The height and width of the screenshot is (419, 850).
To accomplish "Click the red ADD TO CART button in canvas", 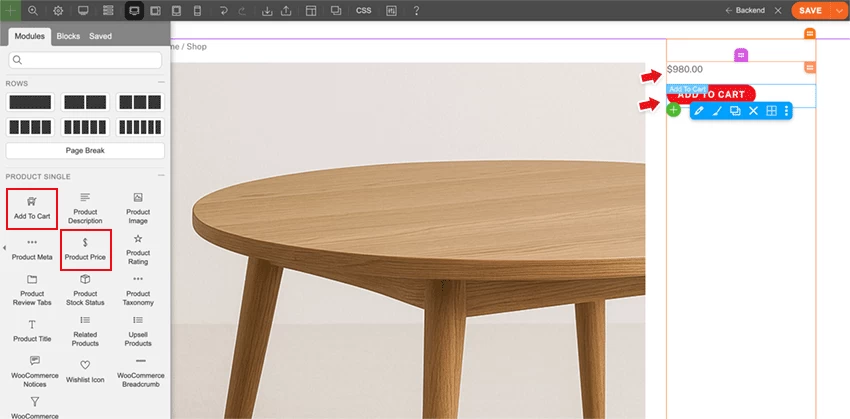I will tap(711, 94).
